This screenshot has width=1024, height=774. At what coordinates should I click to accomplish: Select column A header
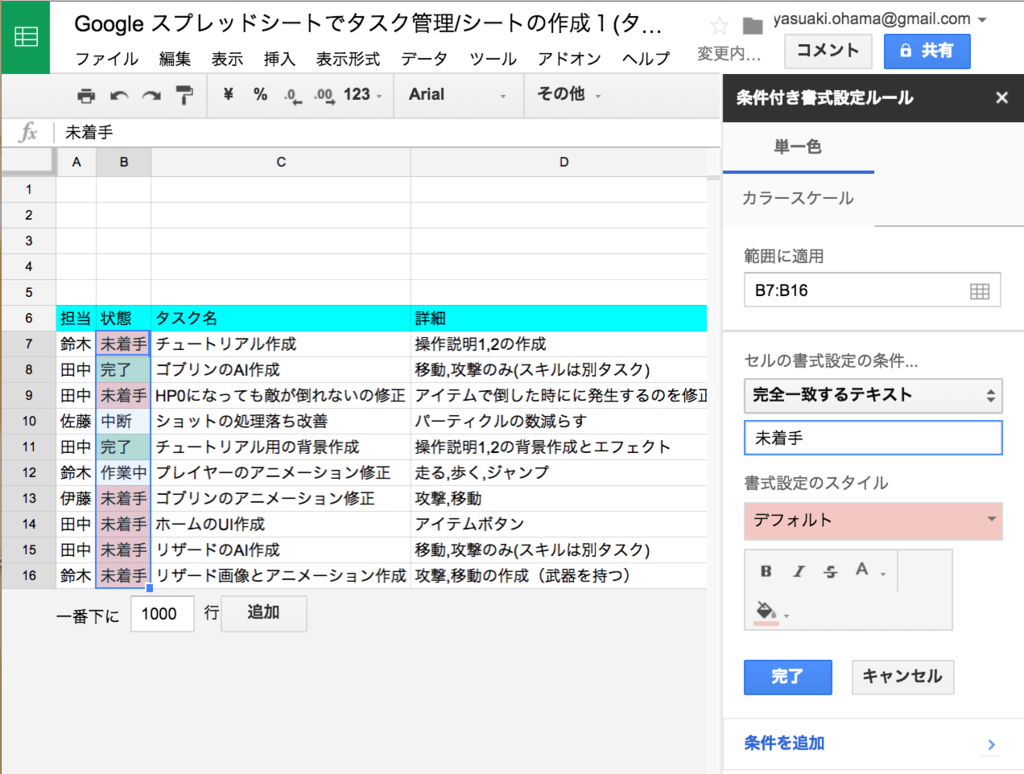point(76,163)
